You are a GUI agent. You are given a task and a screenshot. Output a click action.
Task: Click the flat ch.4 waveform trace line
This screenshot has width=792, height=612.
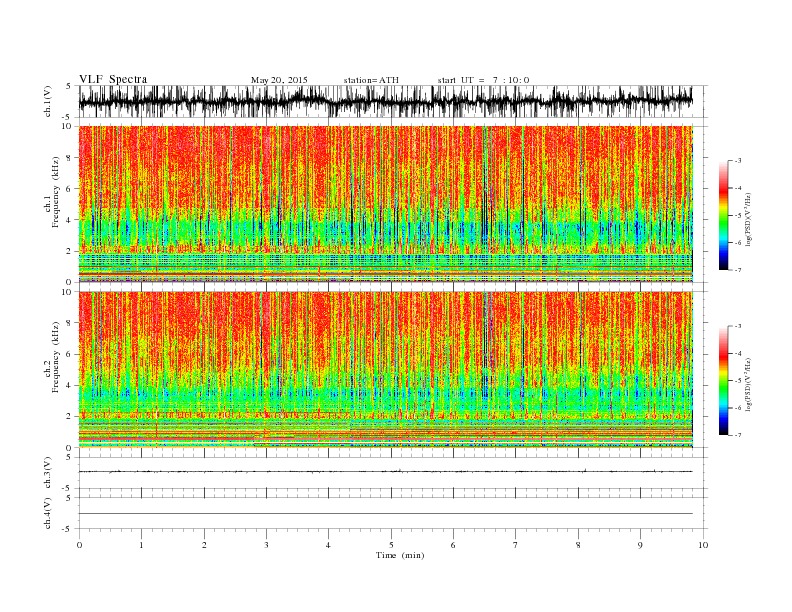(385, 514)
